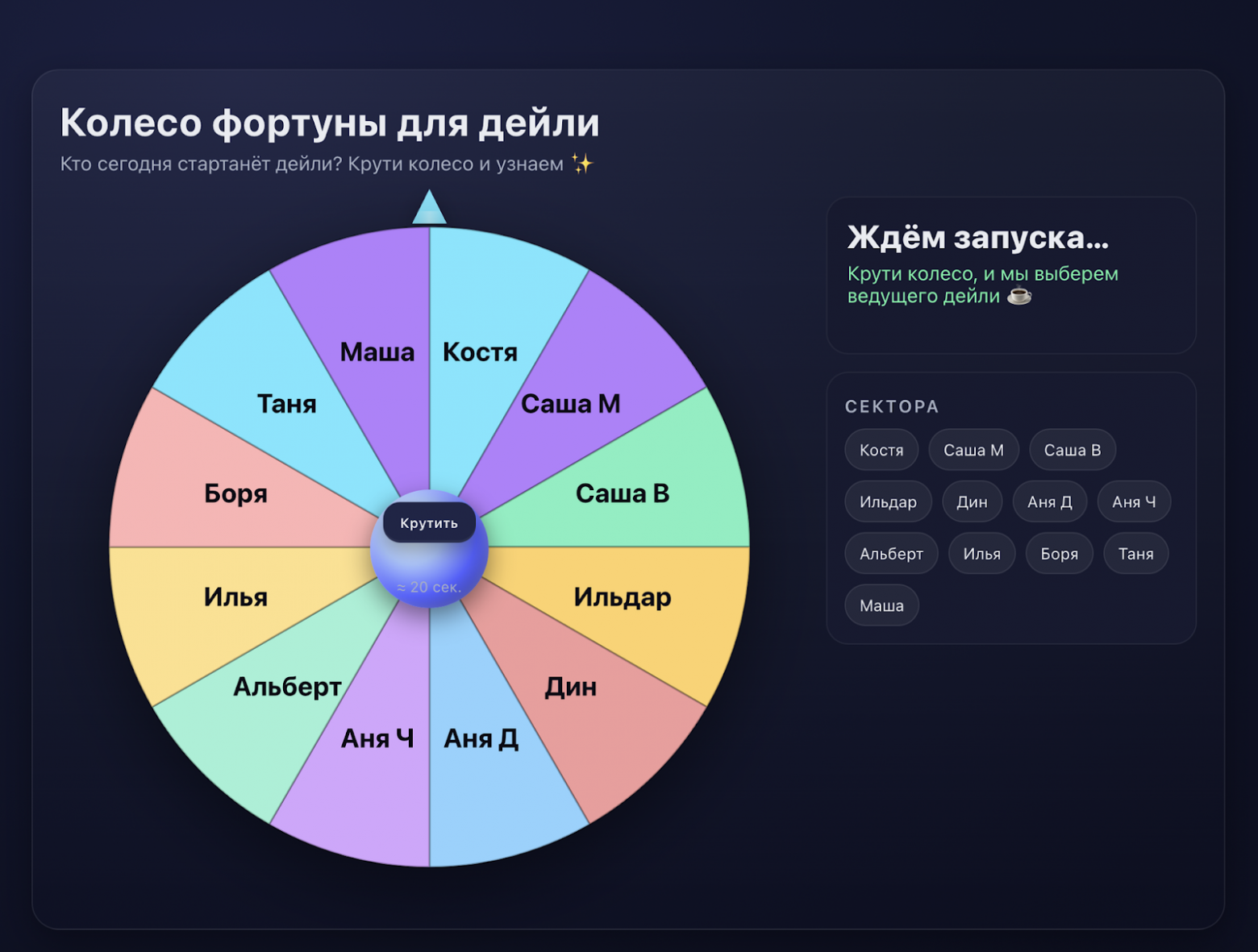Select the Аня Д sector chip
Screen dimensions: 1258x952
tap(1049, 501)
